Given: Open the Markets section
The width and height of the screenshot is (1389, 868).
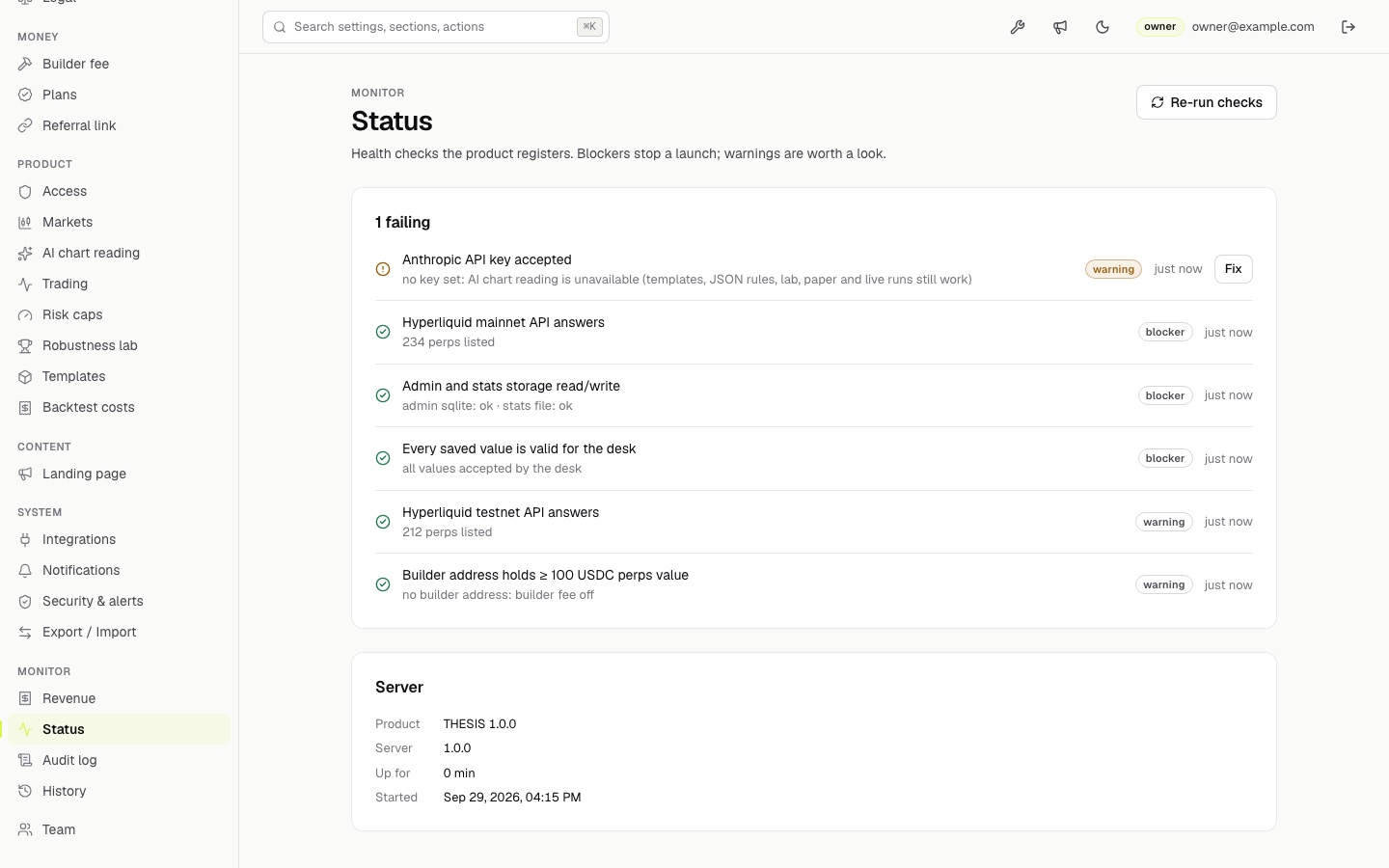Looking at the screenshot, I should tap(119, 222).
